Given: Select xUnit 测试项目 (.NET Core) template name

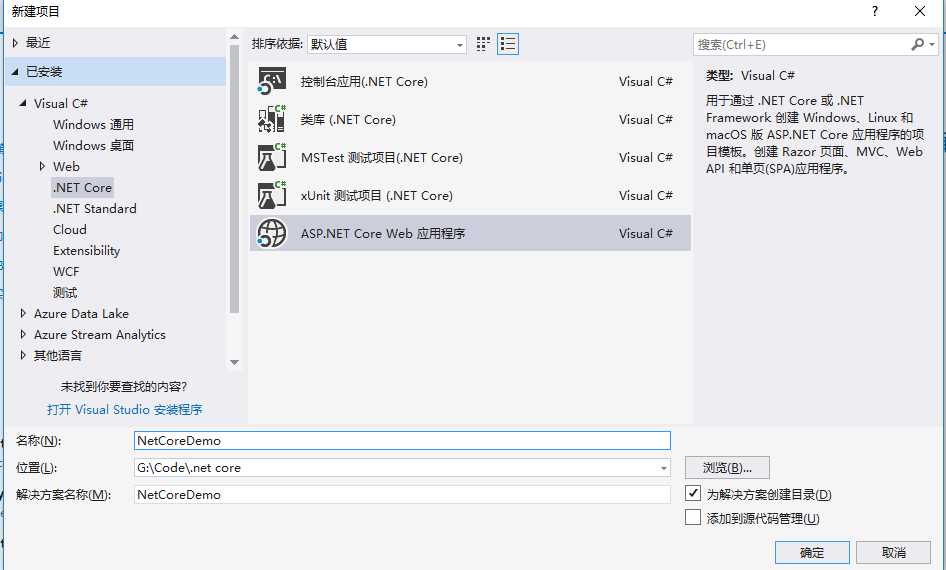Looking at the screenshot, I should pyautogui.click(x=376, y=195).
